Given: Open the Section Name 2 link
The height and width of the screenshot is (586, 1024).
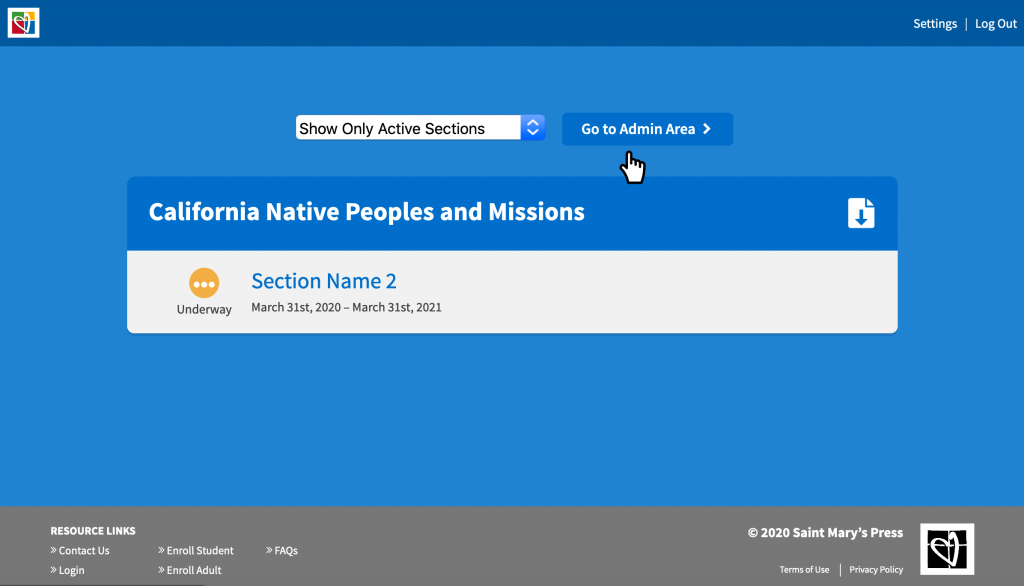Looking at the screenshot, I should 324,280.
